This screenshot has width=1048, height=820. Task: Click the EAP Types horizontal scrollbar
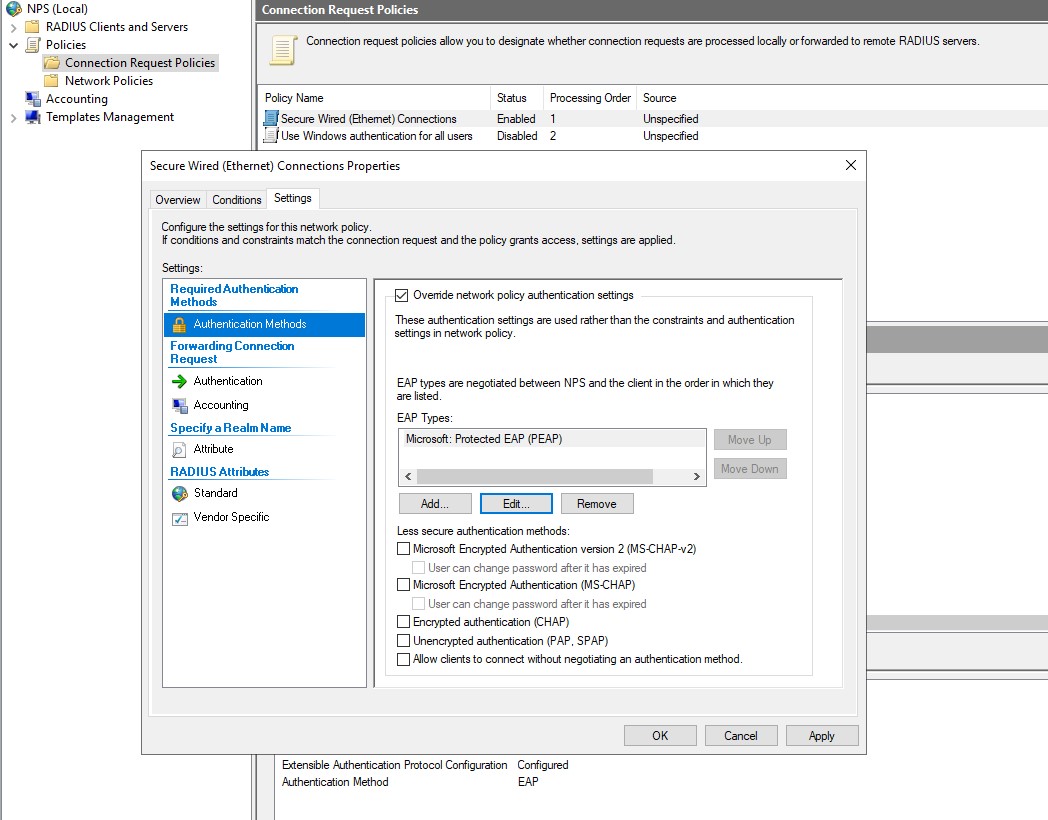point(534,477)
